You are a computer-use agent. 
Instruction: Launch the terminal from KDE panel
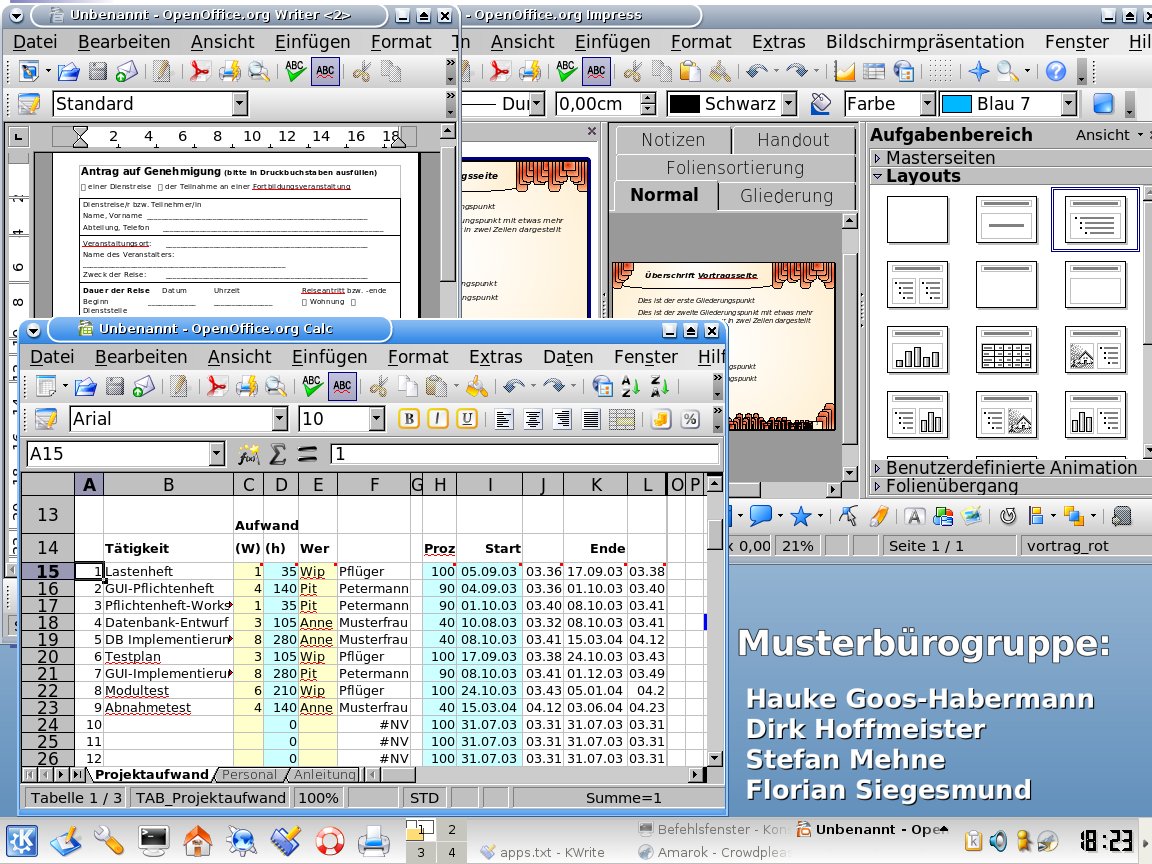(x=154, y=840)
